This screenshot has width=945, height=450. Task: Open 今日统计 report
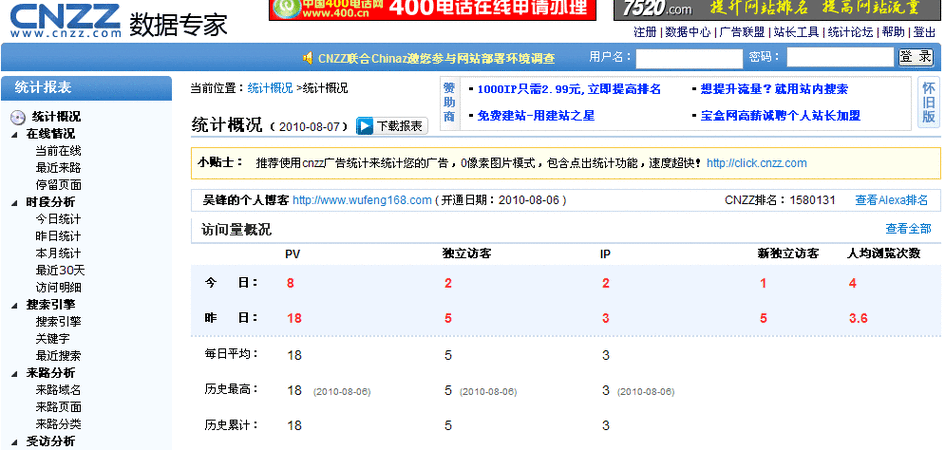[x=58, y=219]
